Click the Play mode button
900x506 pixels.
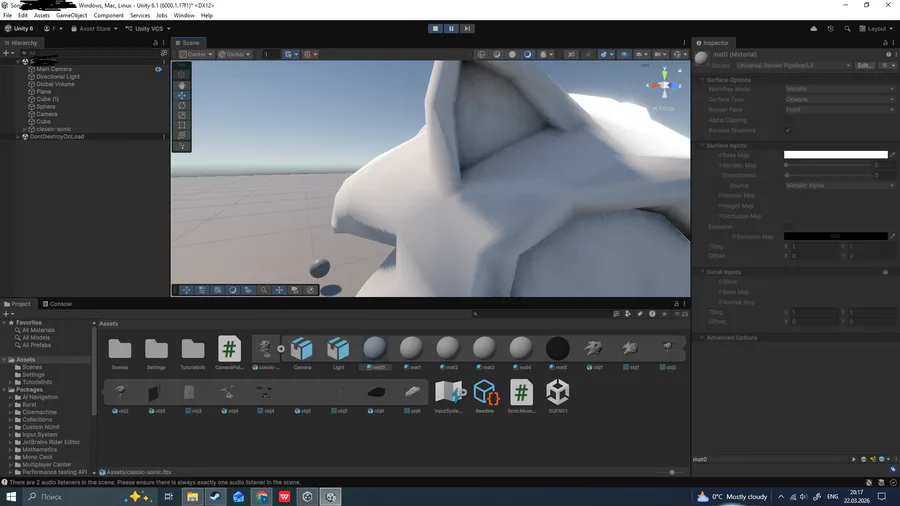(x=435, y=28)
